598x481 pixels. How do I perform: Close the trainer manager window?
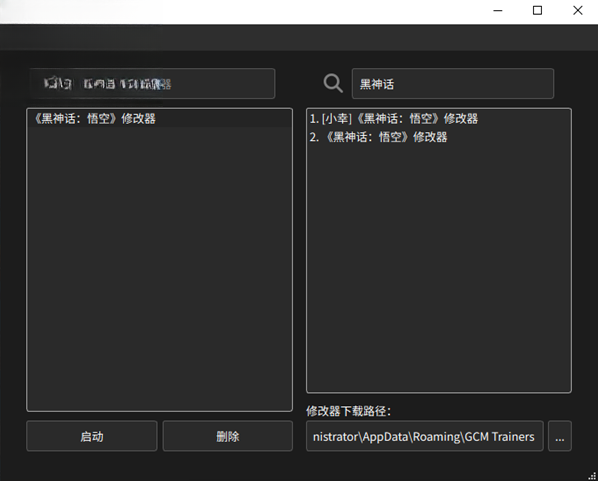pos(578,11)
